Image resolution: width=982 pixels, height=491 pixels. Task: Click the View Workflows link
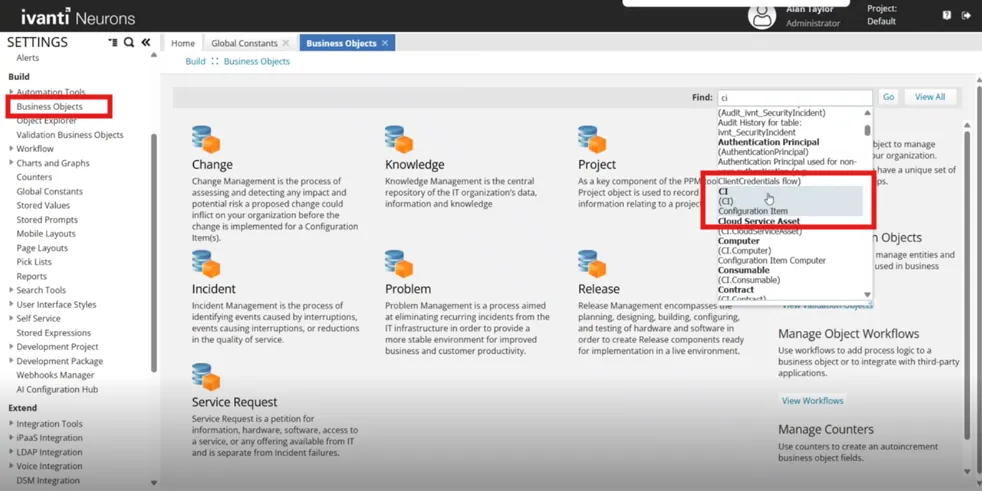(x=812, y=400)
